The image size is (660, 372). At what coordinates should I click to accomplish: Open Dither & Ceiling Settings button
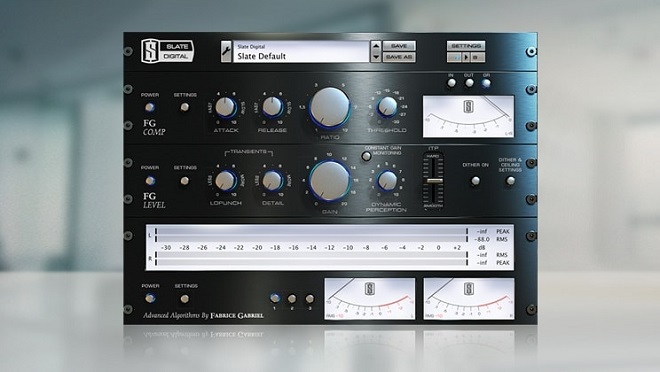click(x=510, y=181)
